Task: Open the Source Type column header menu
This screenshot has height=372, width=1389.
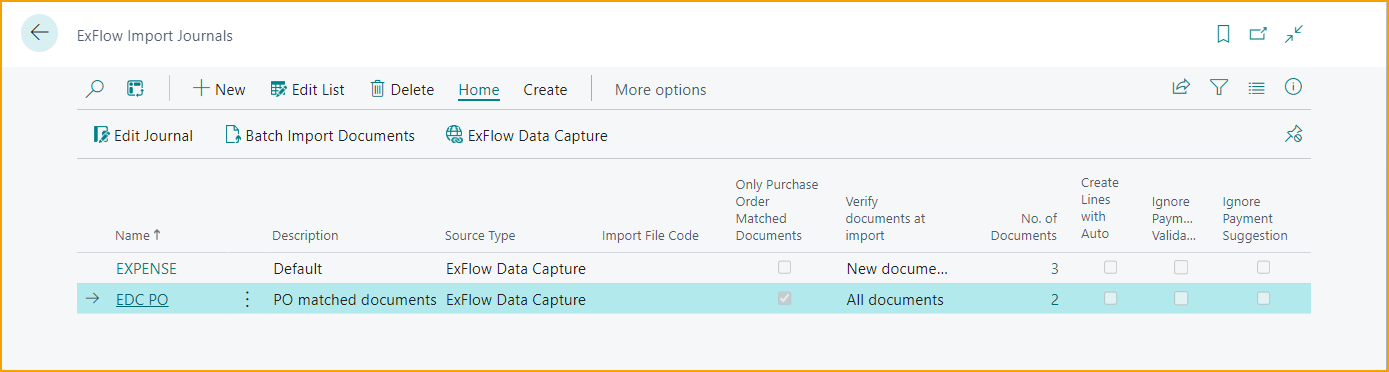Action: coord(480,235)
